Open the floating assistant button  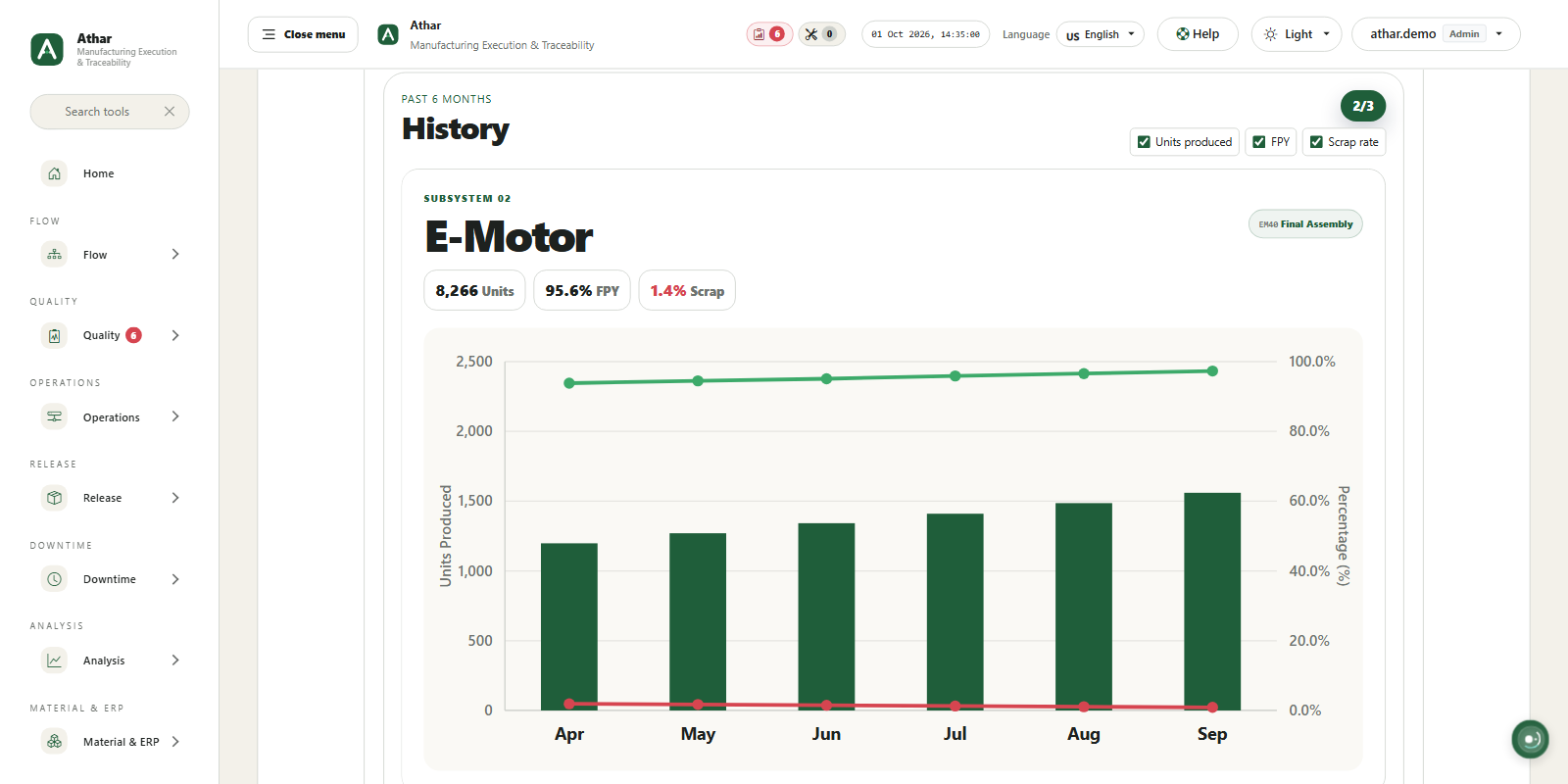pyautogui.click(x=1530, y=739)
